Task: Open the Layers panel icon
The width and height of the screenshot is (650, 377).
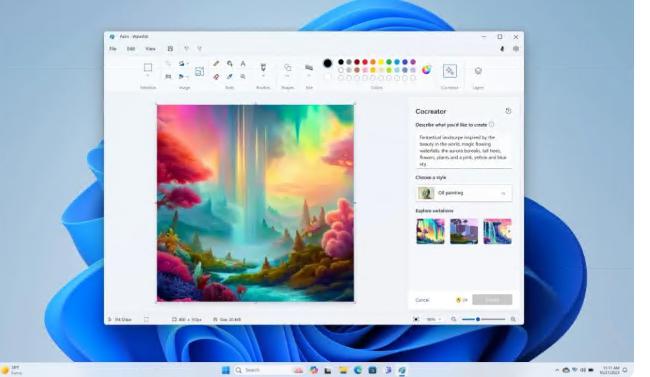Action: pyautogui.click(x=478, y=71)
